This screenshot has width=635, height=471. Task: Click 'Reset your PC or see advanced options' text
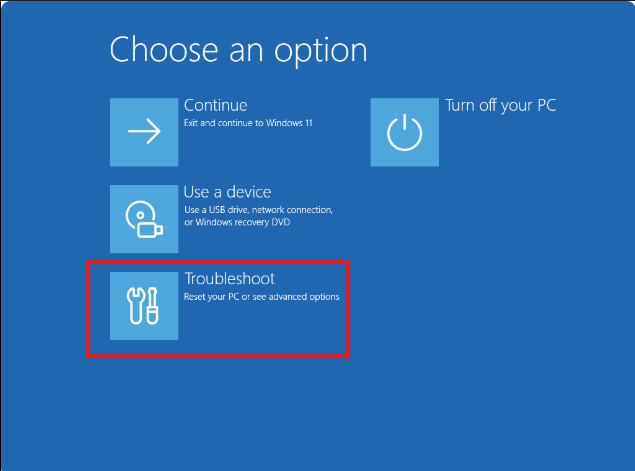262,297
